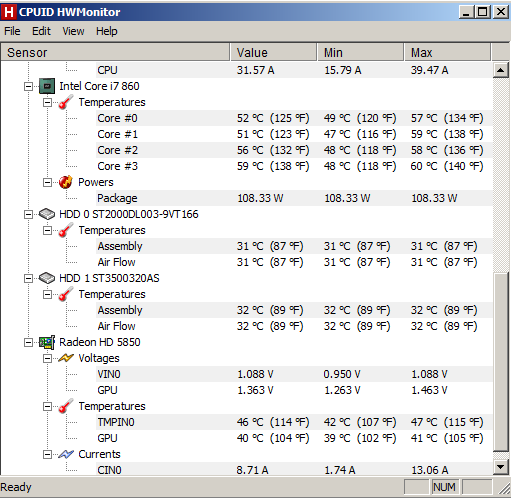This screenshot has height=498, width=511.
Task: Click the Sensor column header
Action: (115, 53)
